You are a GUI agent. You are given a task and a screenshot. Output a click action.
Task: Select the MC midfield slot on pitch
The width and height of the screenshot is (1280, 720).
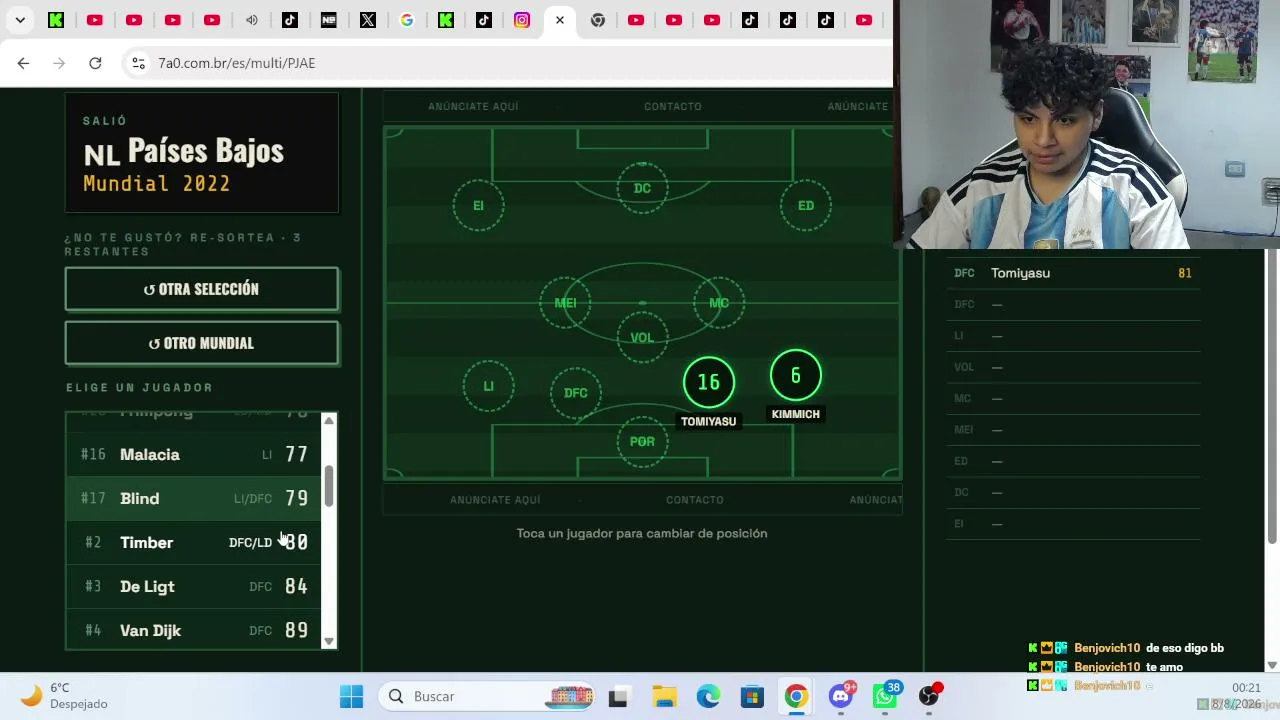719,303
